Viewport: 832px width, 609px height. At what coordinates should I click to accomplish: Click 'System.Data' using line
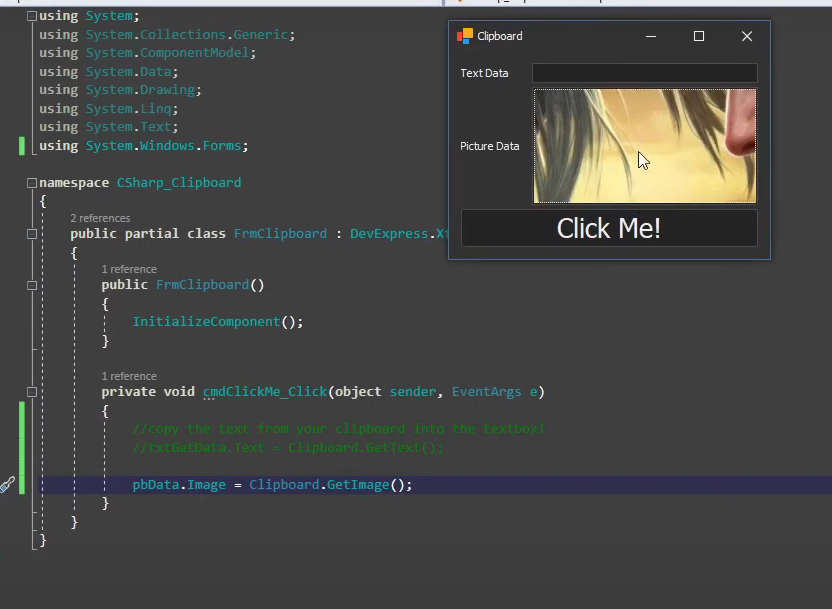point(128,71)
